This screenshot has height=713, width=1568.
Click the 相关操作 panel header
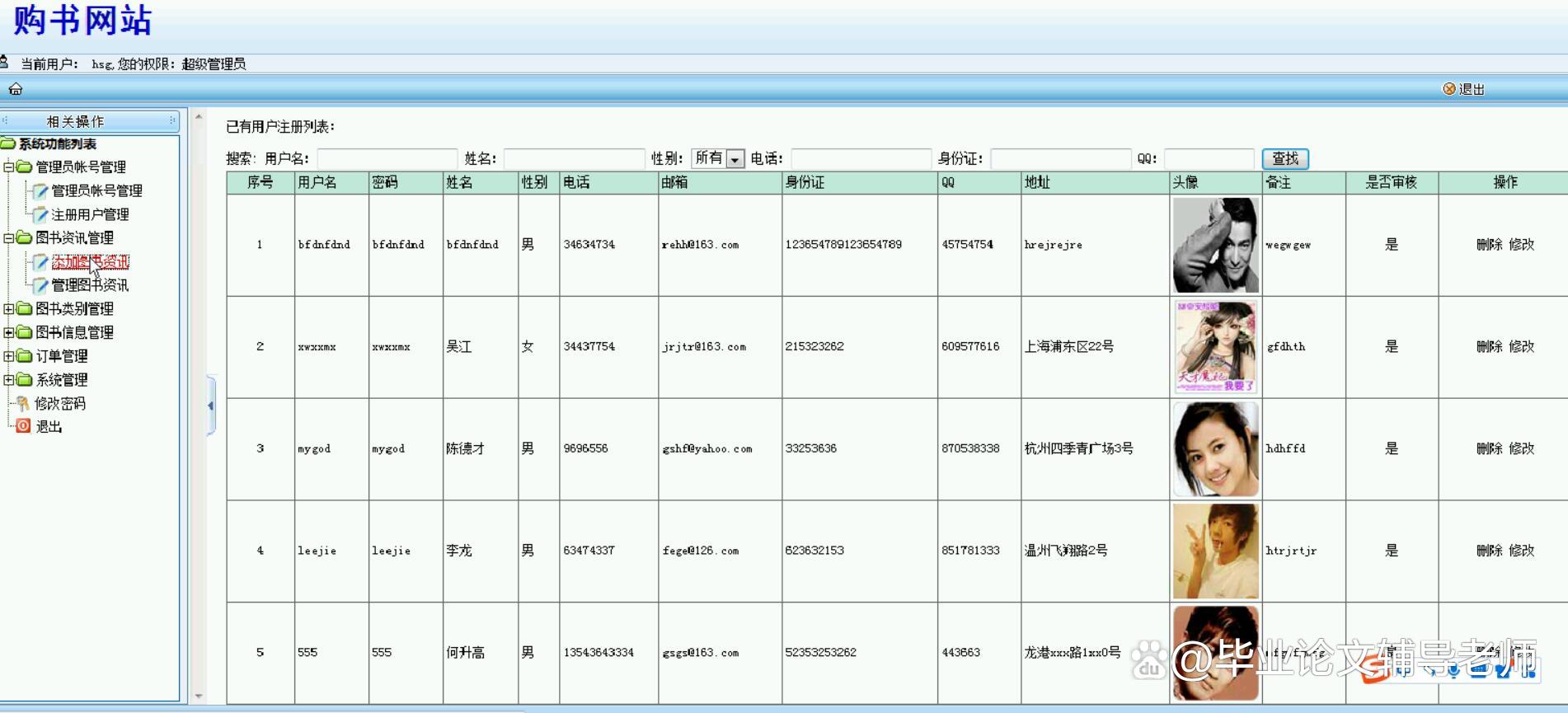click(x=90, y=121)
